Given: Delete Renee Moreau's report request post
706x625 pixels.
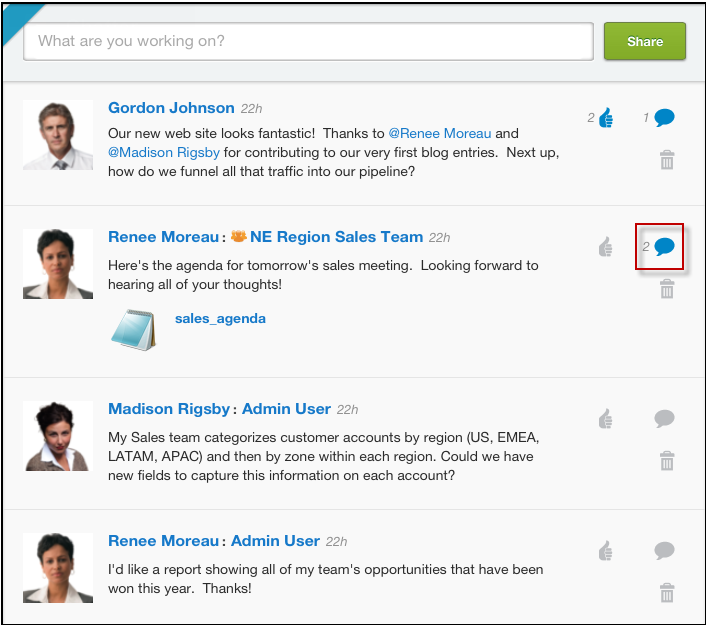Looking at the screenshot, I should [x=667, y=593].
